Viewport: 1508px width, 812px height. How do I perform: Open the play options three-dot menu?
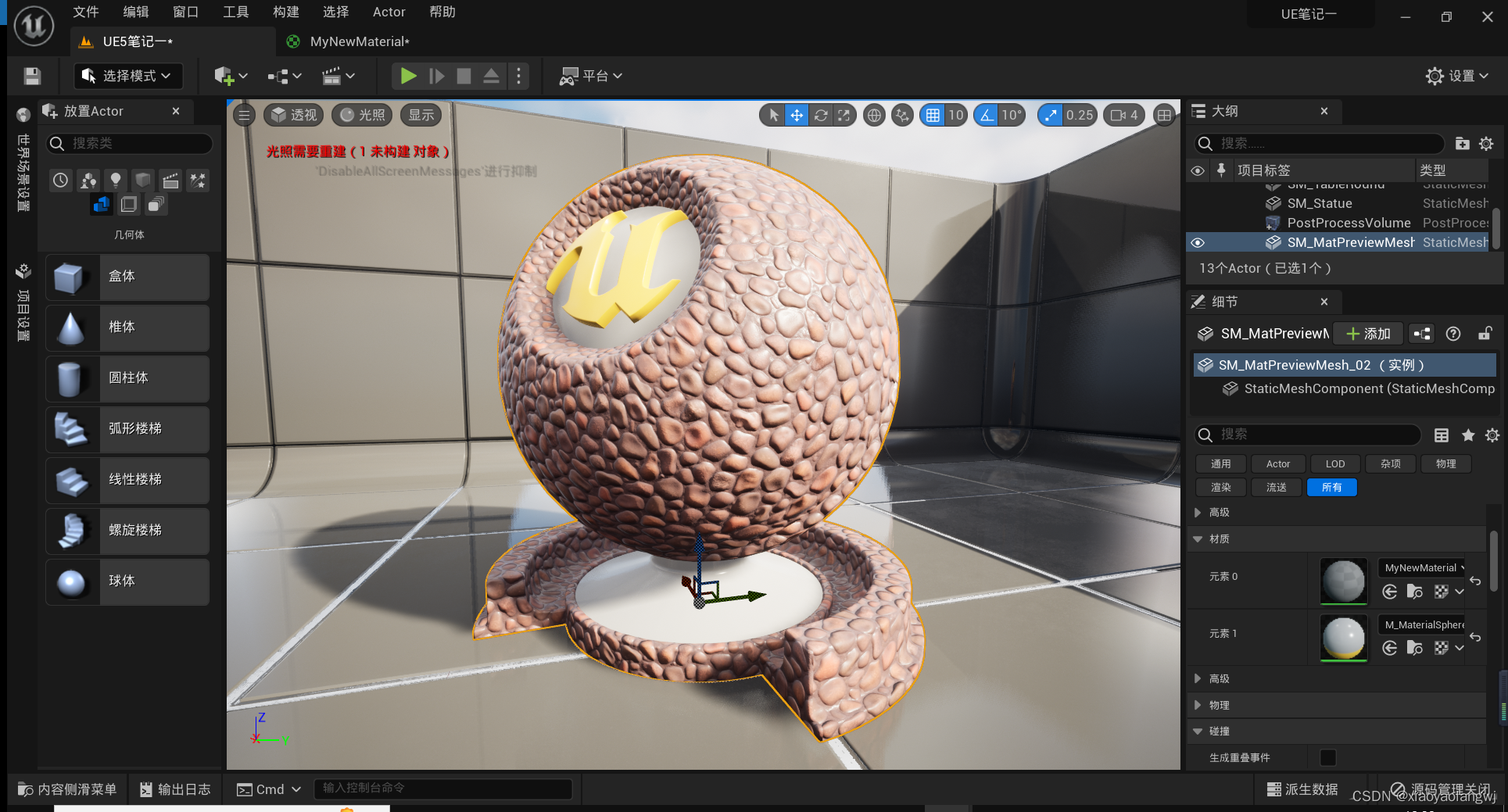(518, 76)
